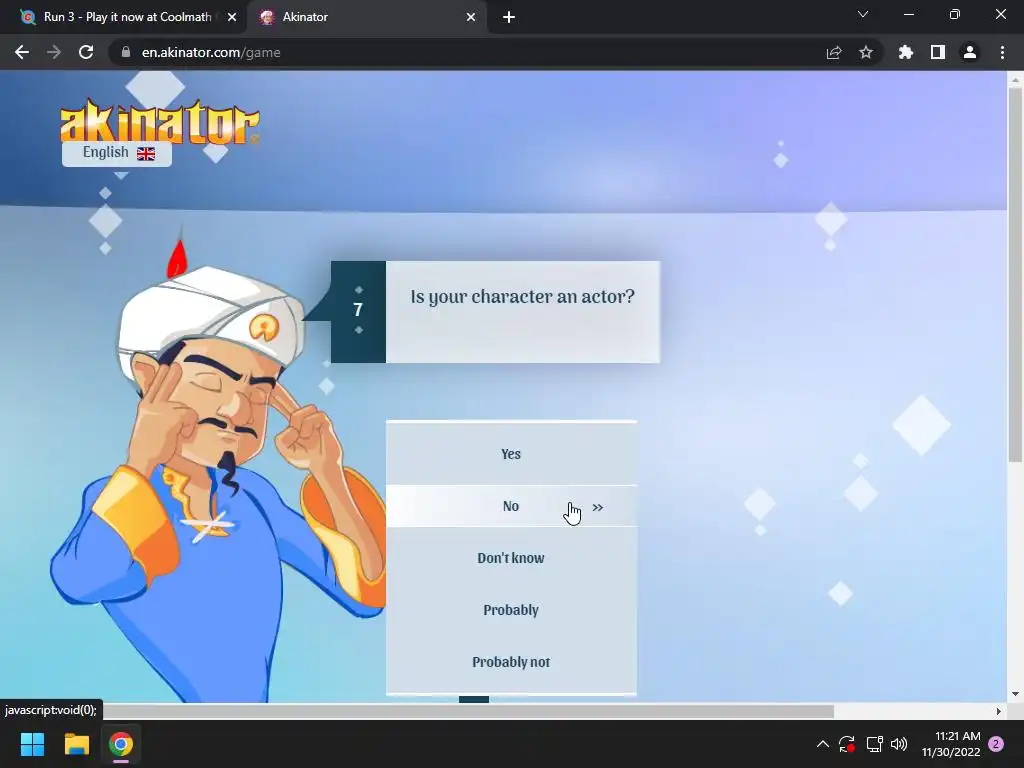The width and height of the screenshot is (1024, 768).
Task: Click the Chrome taskbar icon
Action: (121, 744)
